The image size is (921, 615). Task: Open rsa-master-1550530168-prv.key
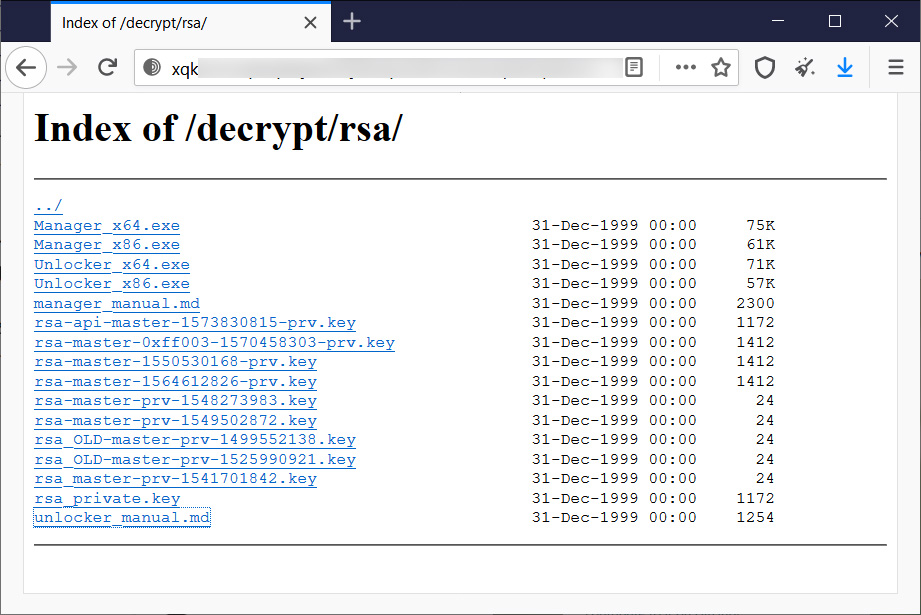tap(175, 361)
